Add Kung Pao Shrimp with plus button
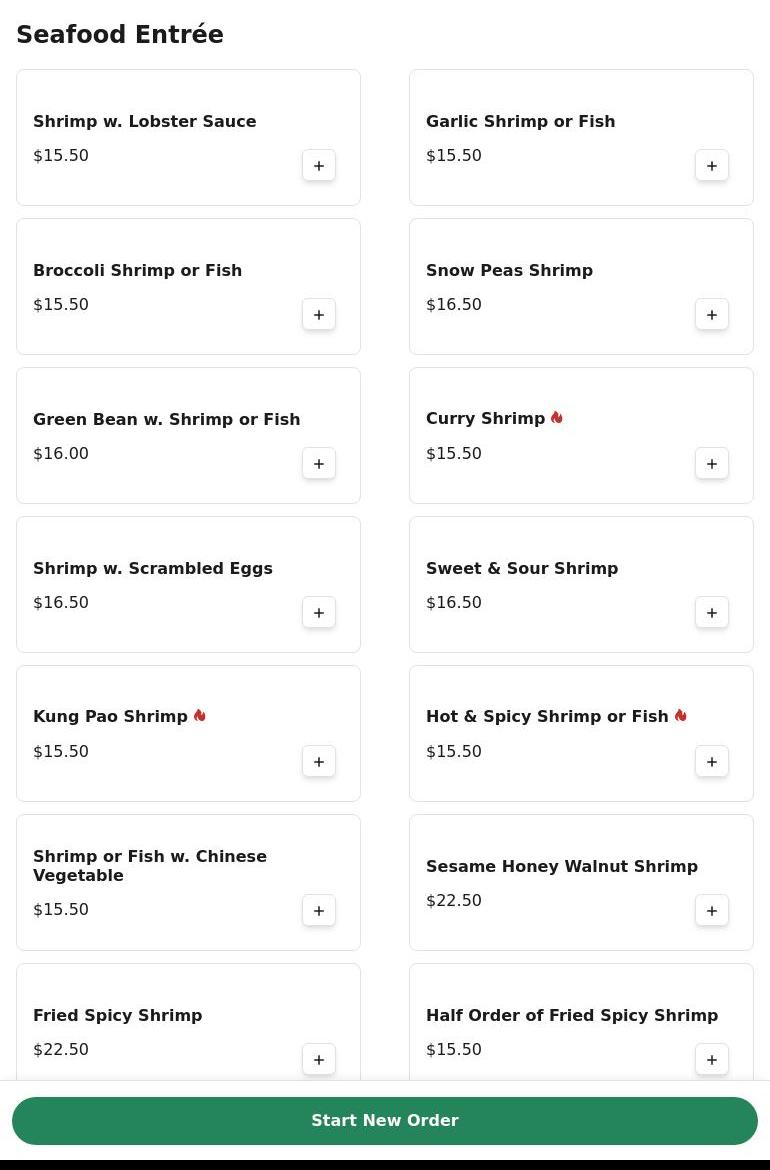Image resolution: width=770 pixels, height=1170 pixels. point(319,762)
